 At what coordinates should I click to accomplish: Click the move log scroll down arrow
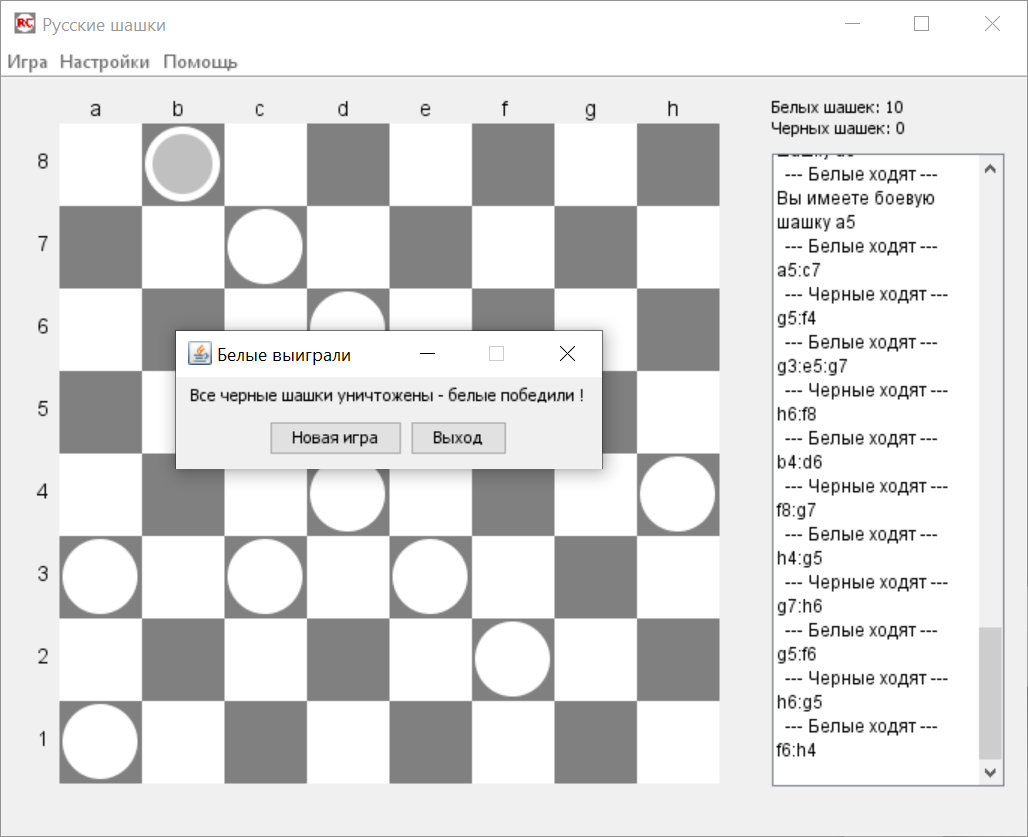[990, 772]
